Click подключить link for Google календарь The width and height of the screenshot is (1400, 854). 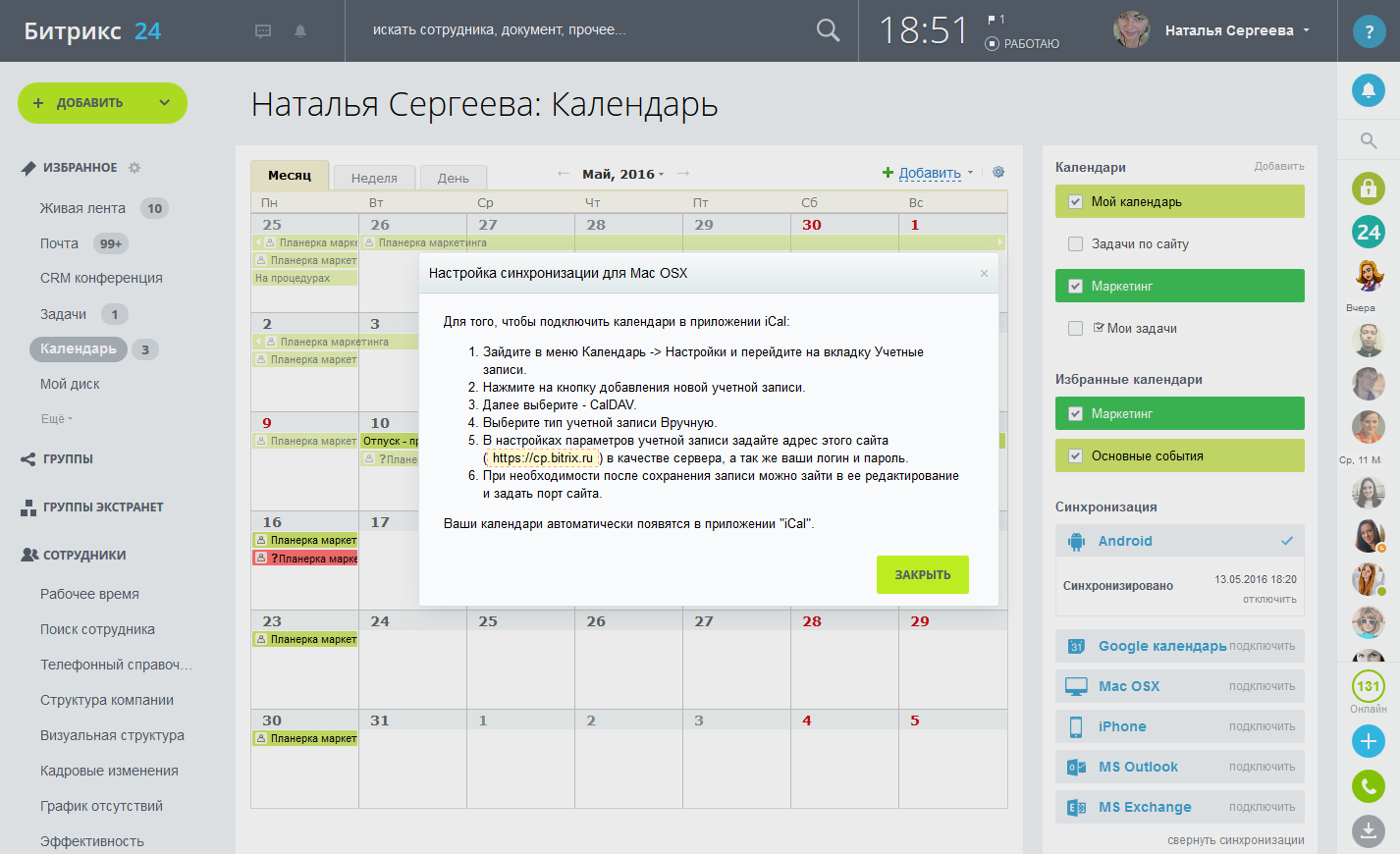(x=1262, y=646)
